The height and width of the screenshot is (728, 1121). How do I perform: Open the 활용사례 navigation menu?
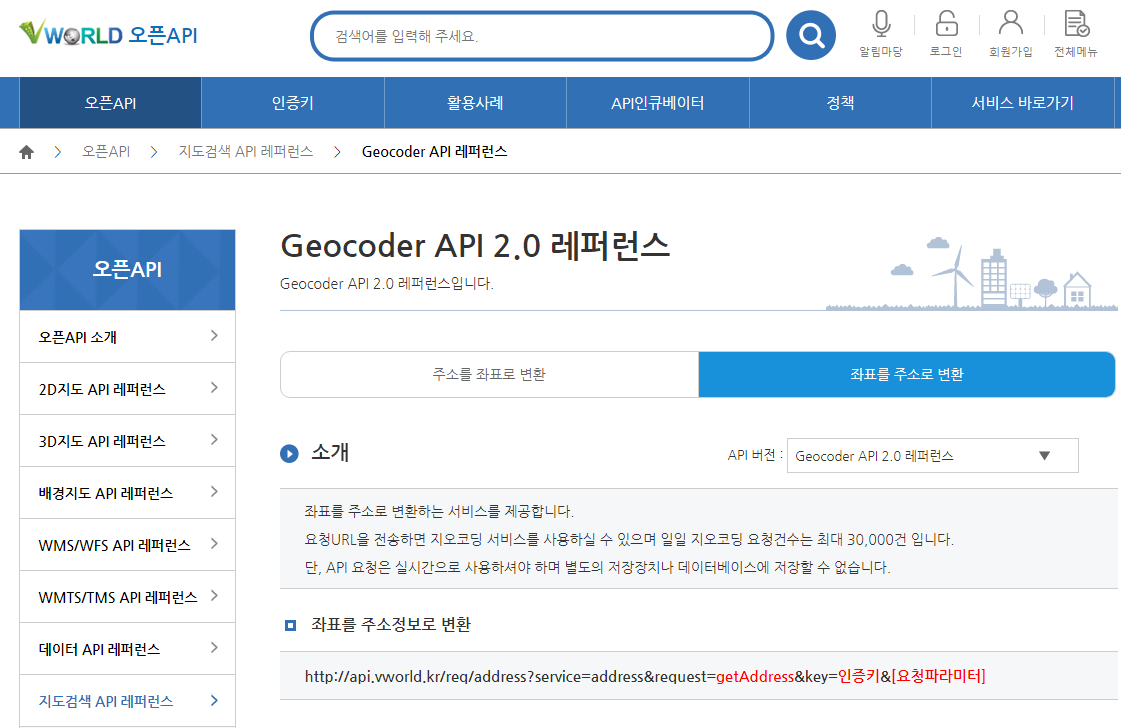475,102
